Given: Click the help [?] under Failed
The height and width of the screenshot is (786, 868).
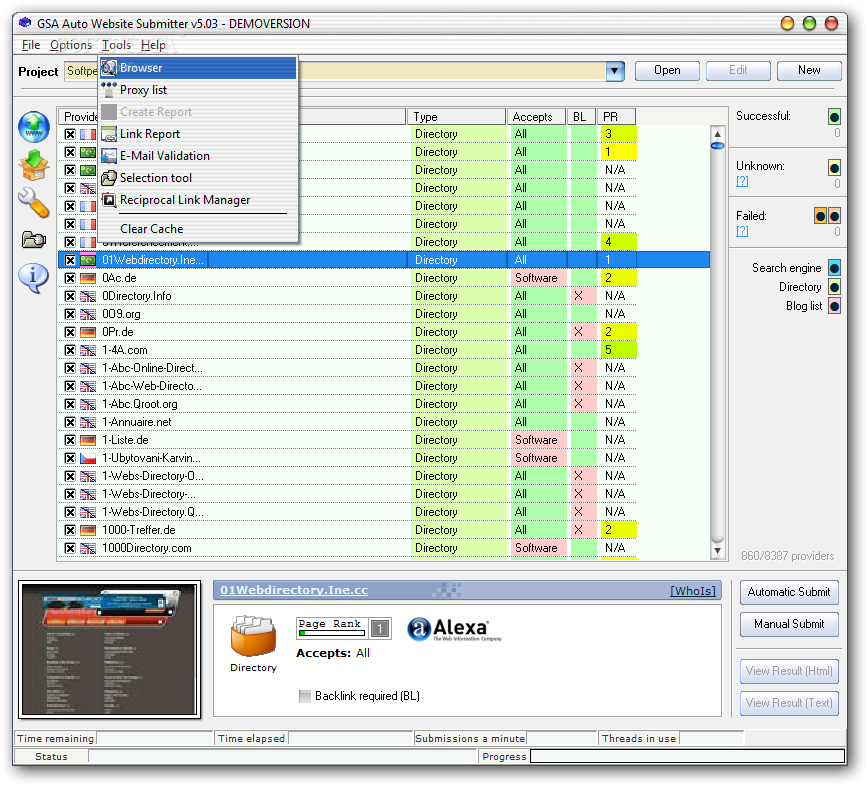Looking at the screenshot, I should (x=742, y=231).
